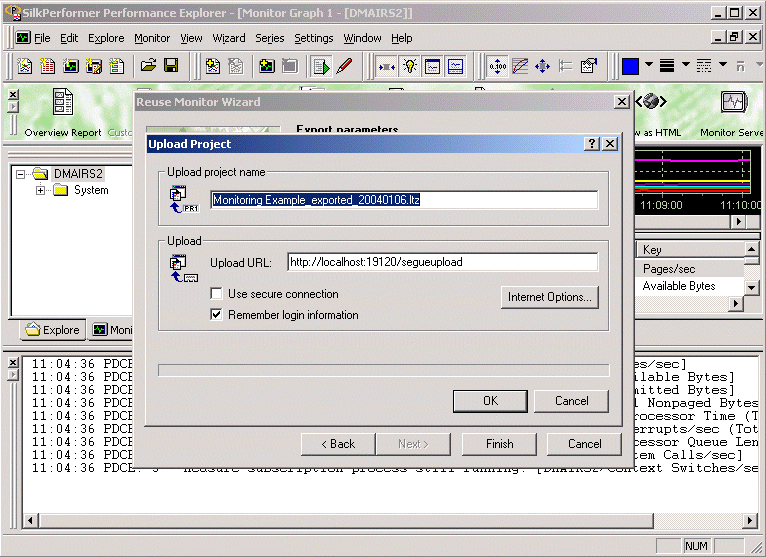The width and height of the screenshot is (766, 557).
Task: Open the Settings menu
Action: coord(314,38)
